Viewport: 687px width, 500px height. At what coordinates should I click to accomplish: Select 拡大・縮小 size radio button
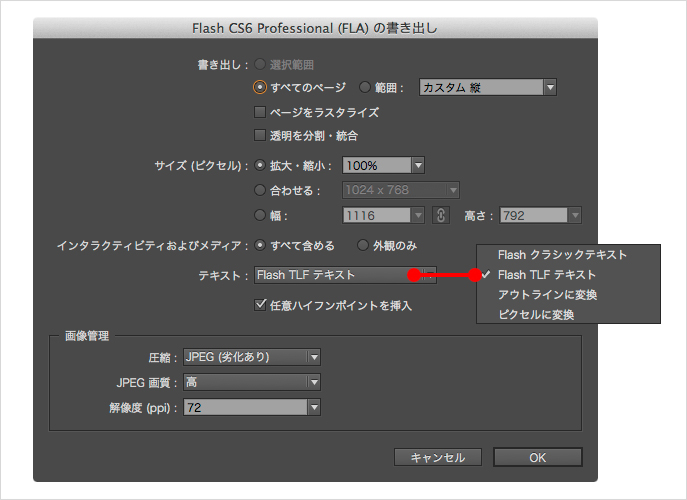click(260, 165)
